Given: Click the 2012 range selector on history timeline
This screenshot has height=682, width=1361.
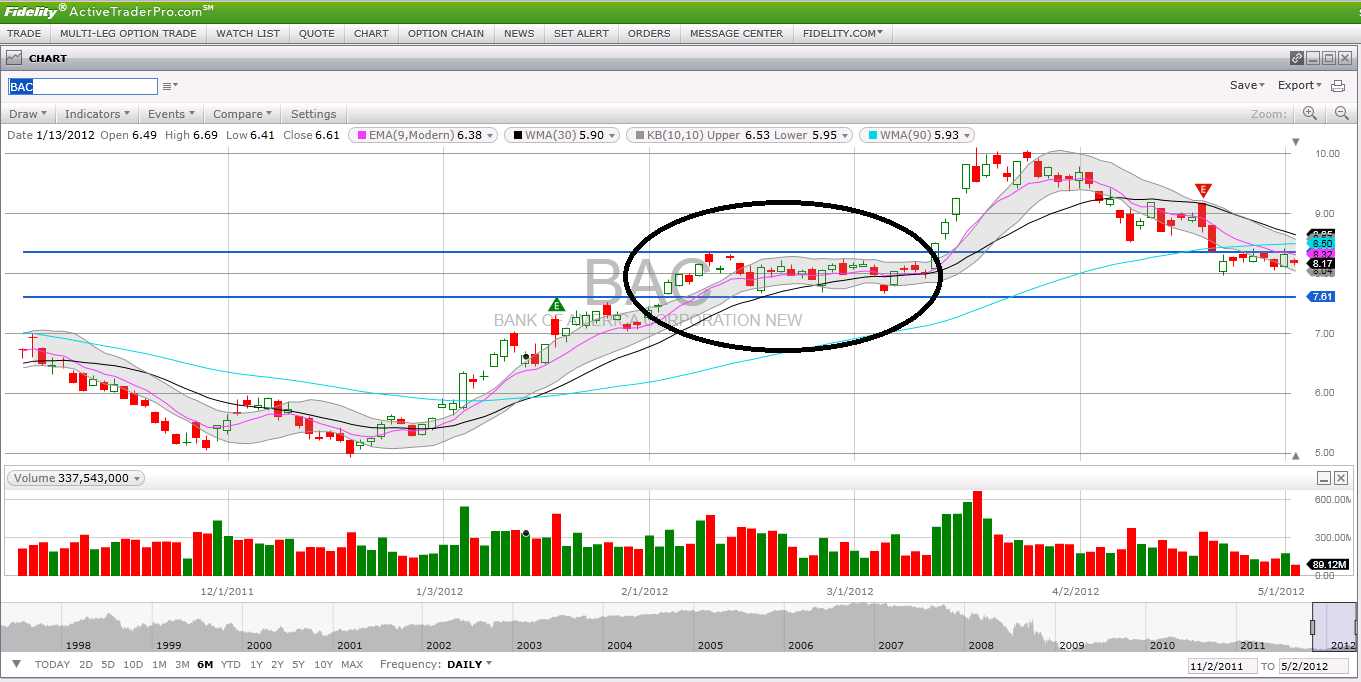Looking at the screenshot, I should [1333, 626].
